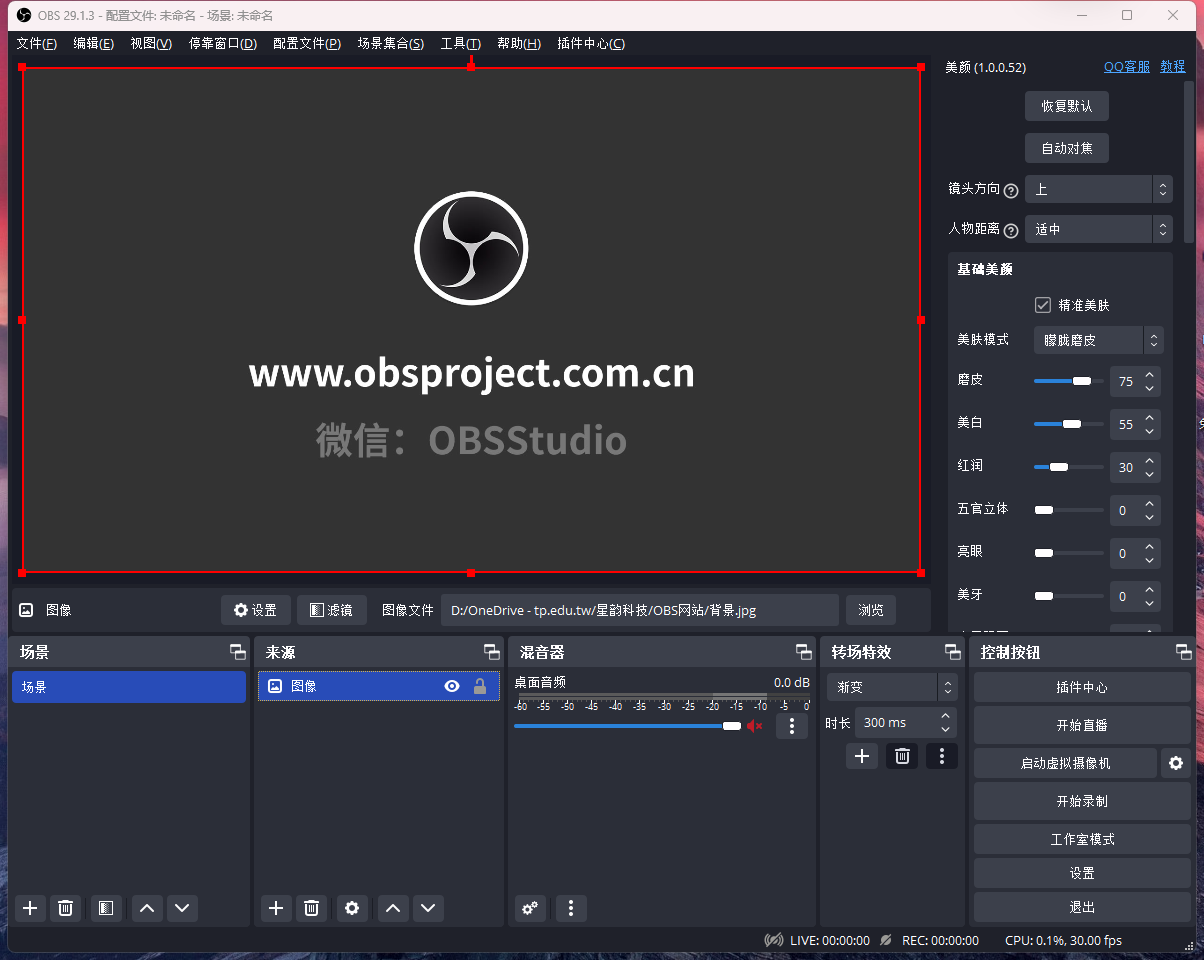Open the 工具 menu
The image size is (1204, 960).
click(x=461, y=43)
